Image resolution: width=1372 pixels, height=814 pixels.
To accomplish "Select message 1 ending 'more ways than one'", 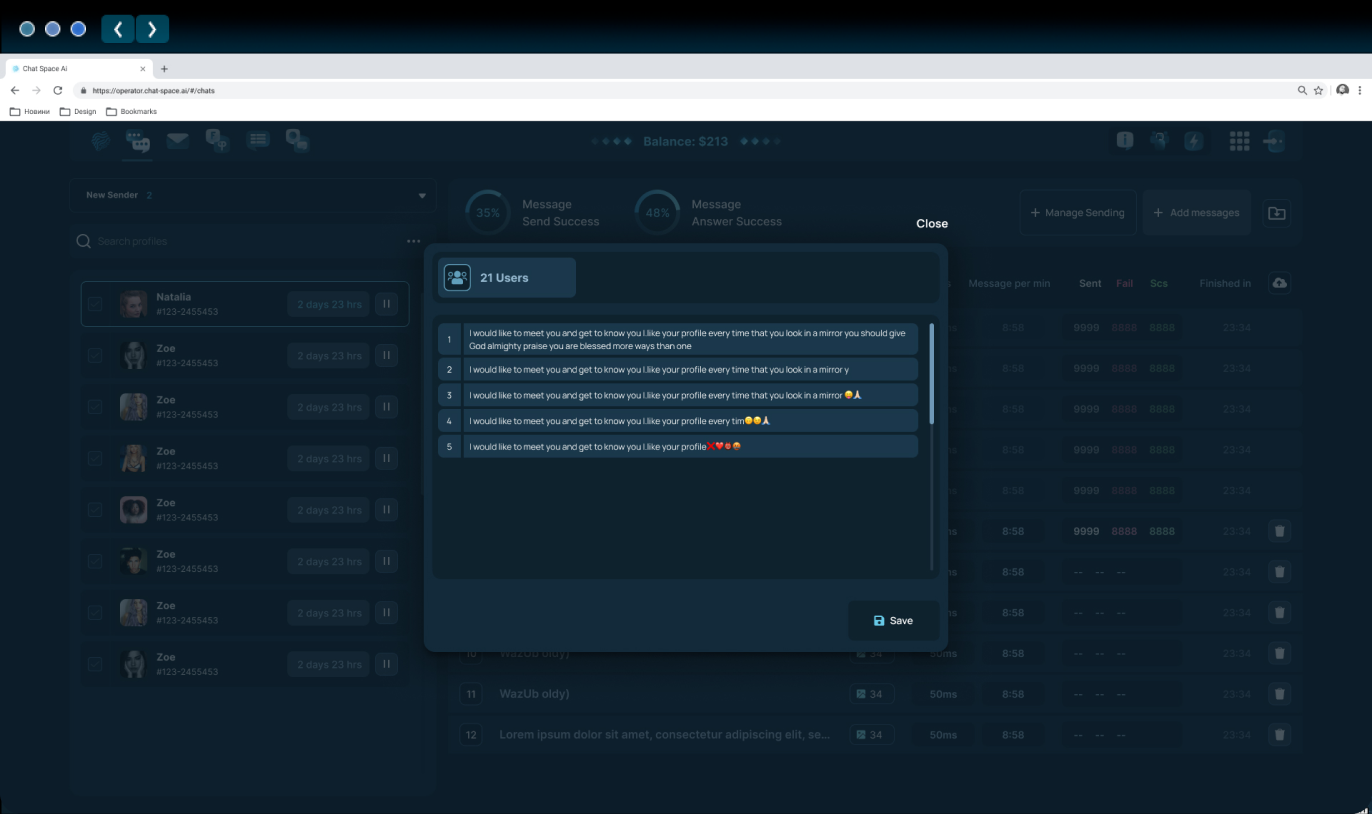I will pos(678,339).
